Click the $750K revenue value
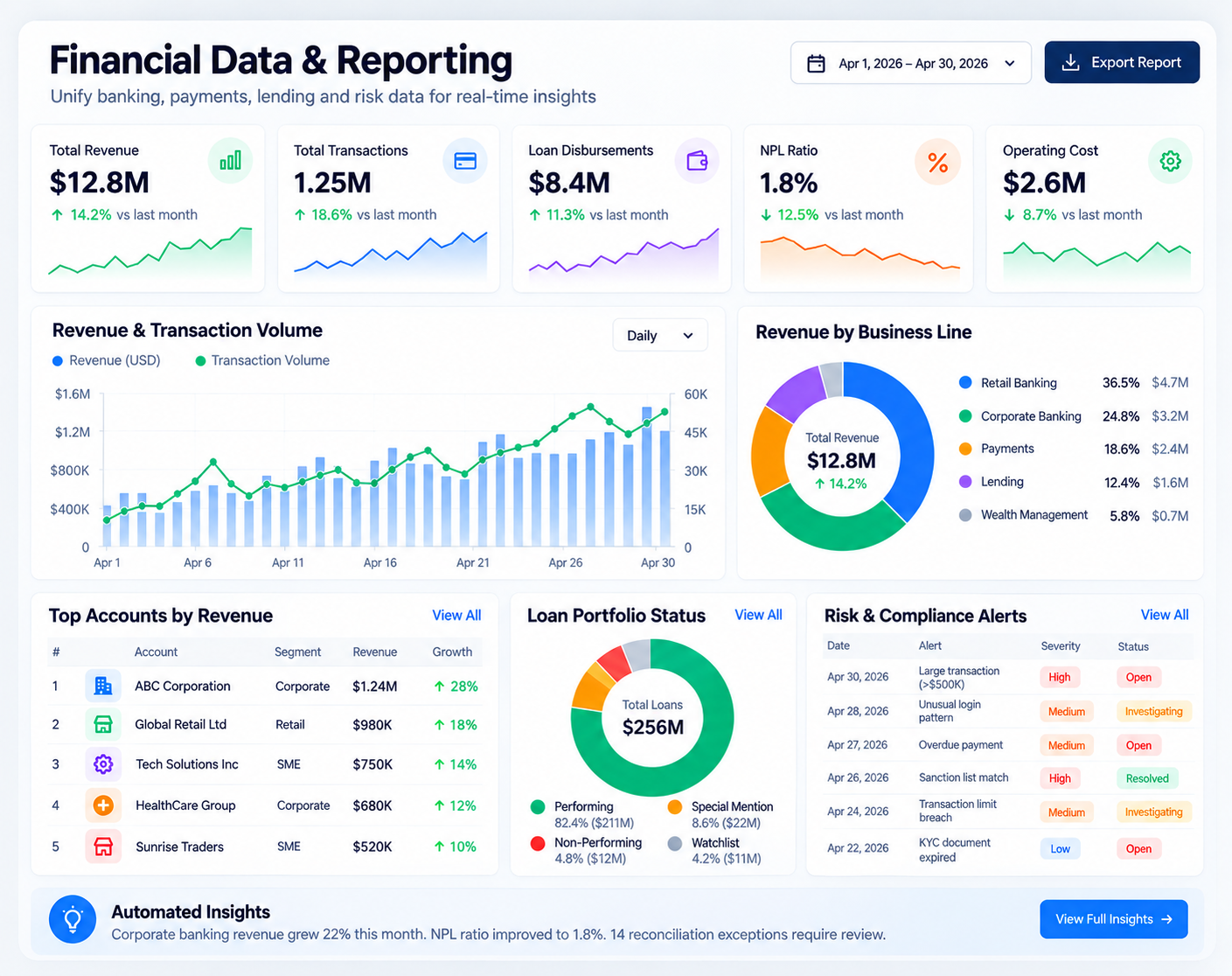1232x976 pixels. click(x=372, y=764)
